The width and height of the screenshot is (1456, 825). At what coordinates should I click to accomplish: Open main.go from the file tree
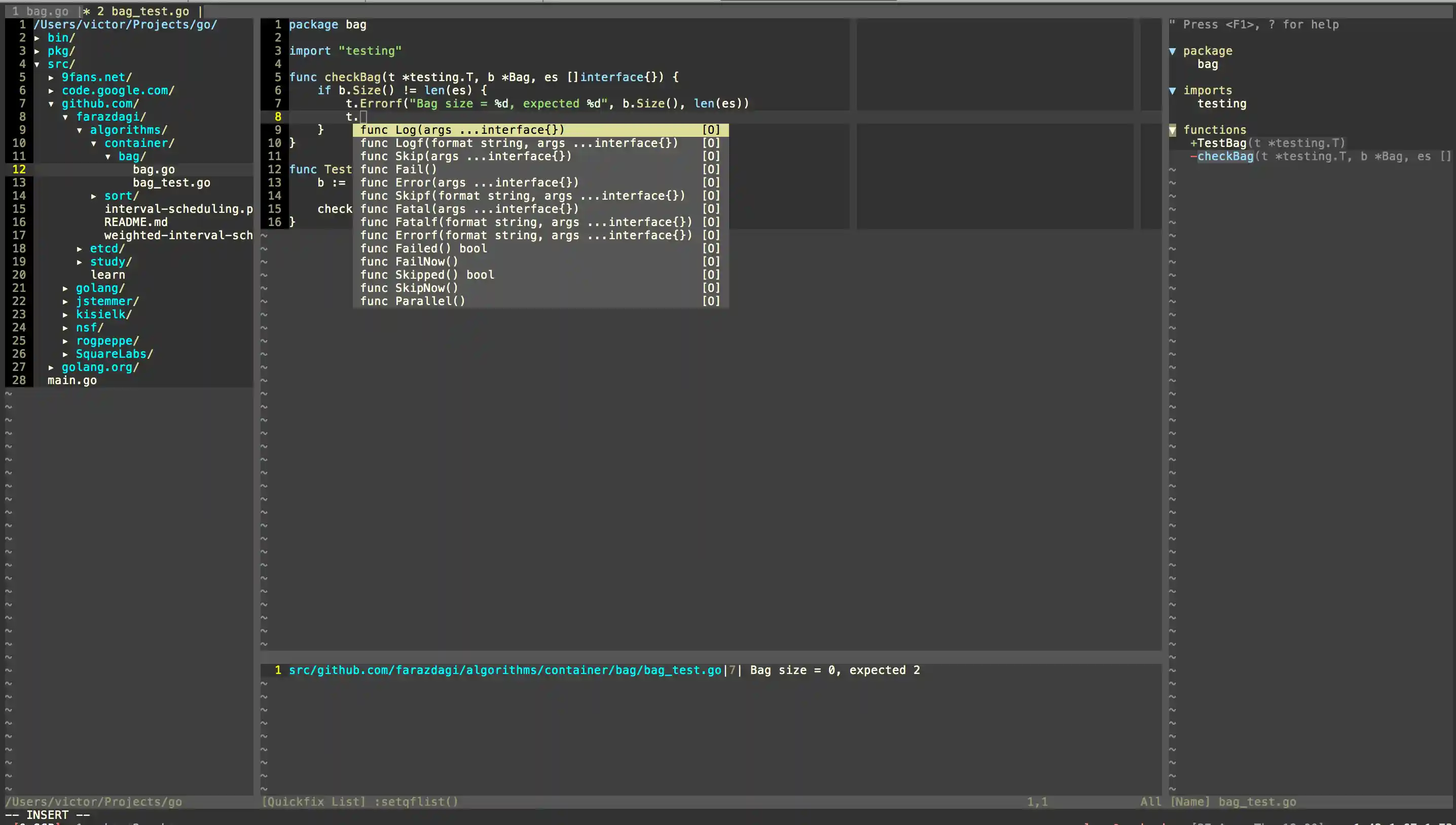click(x=71, y=380)
